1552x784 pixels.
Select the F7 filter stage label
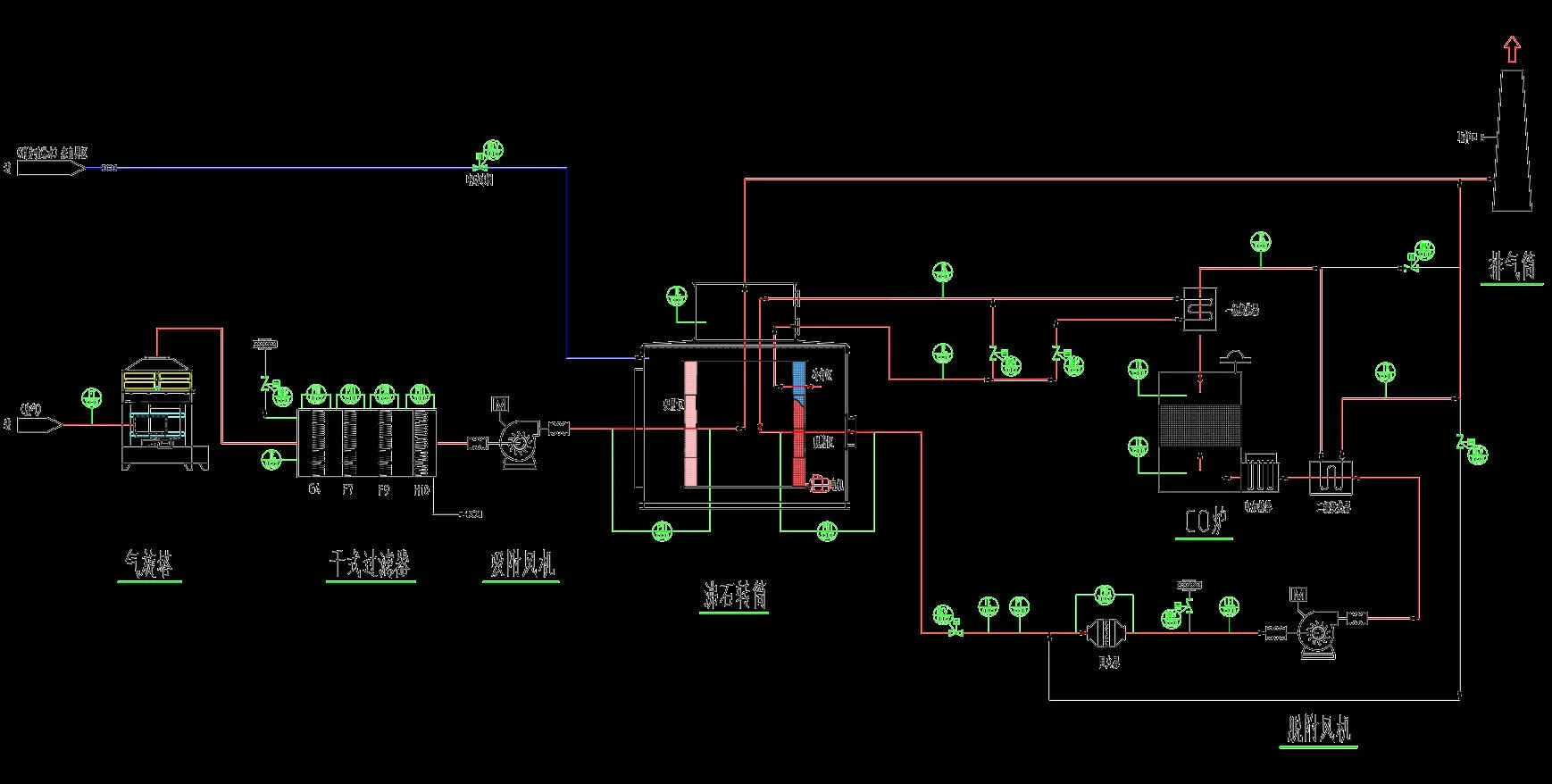point(348,489)
